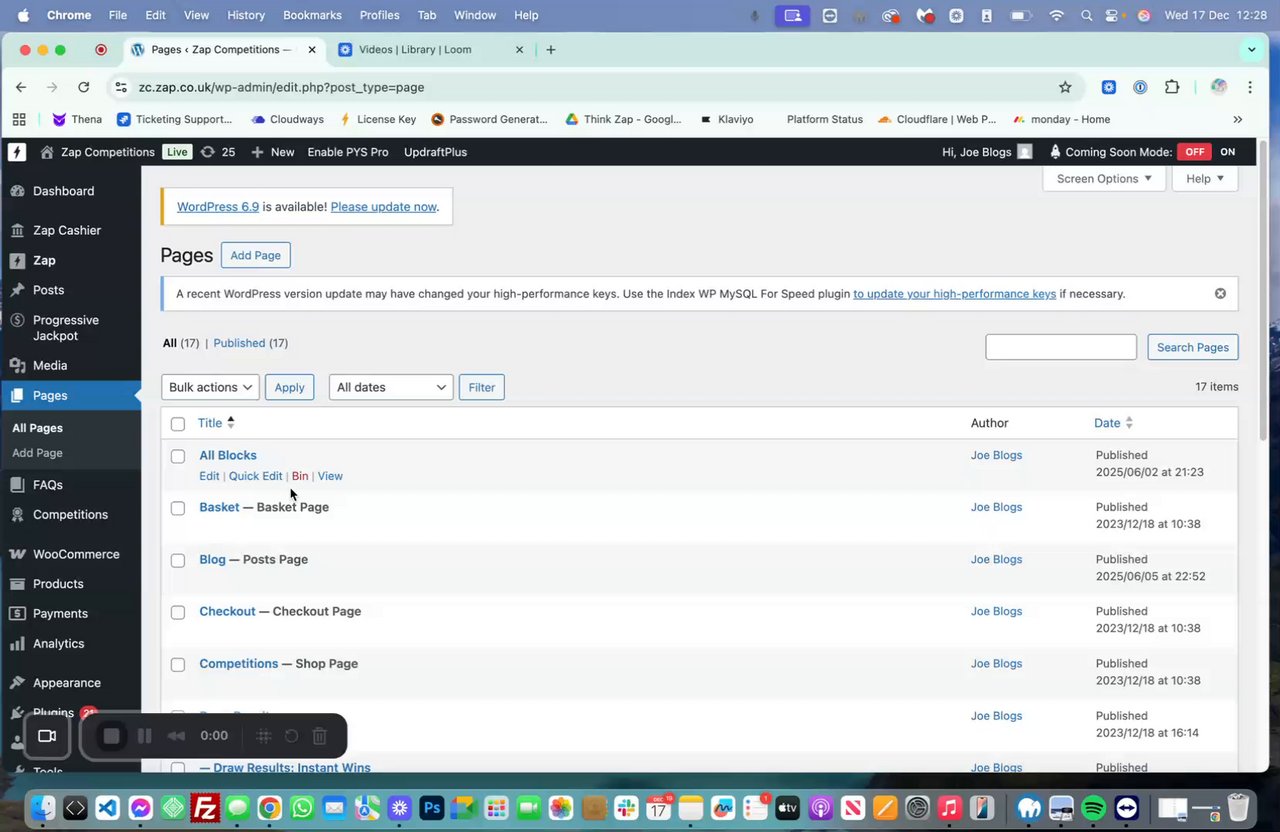Check the select-all checkbox beside Title

coord(178,424)
